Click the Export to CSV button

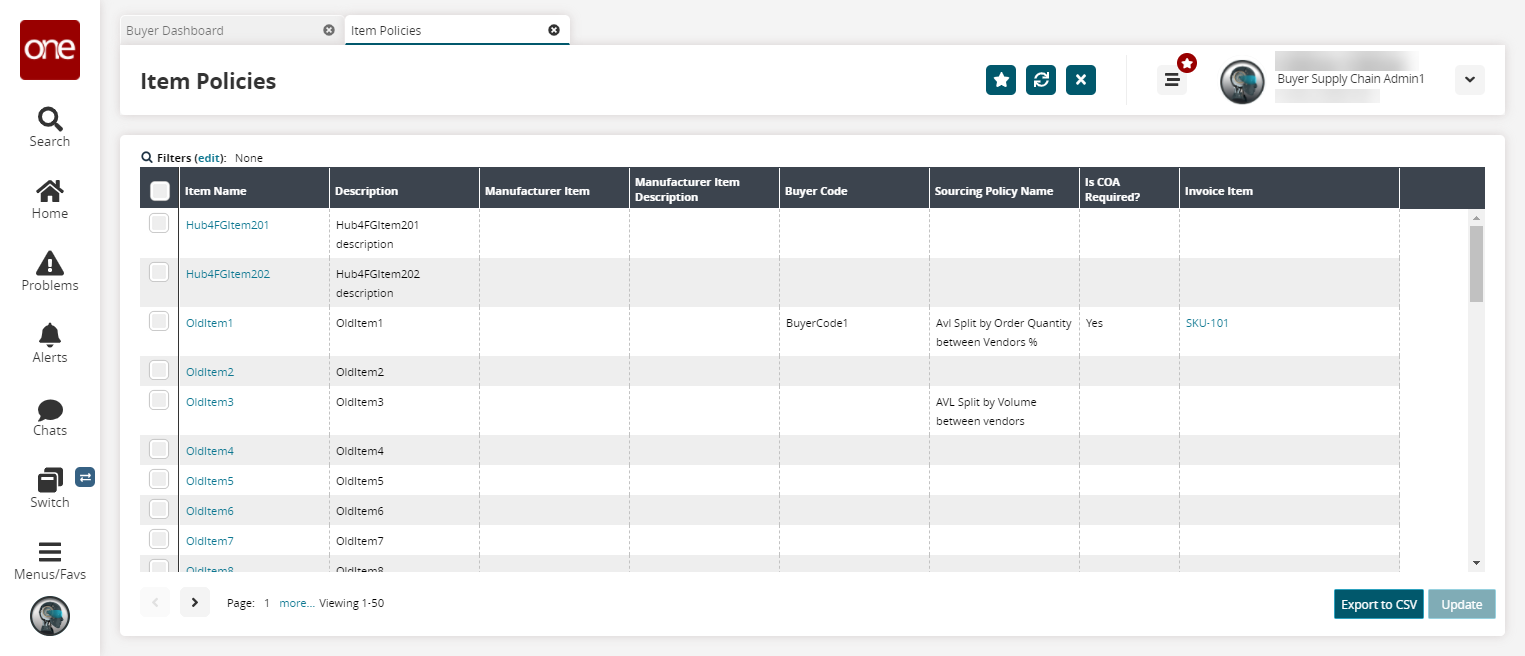[x=1378, y=604]
